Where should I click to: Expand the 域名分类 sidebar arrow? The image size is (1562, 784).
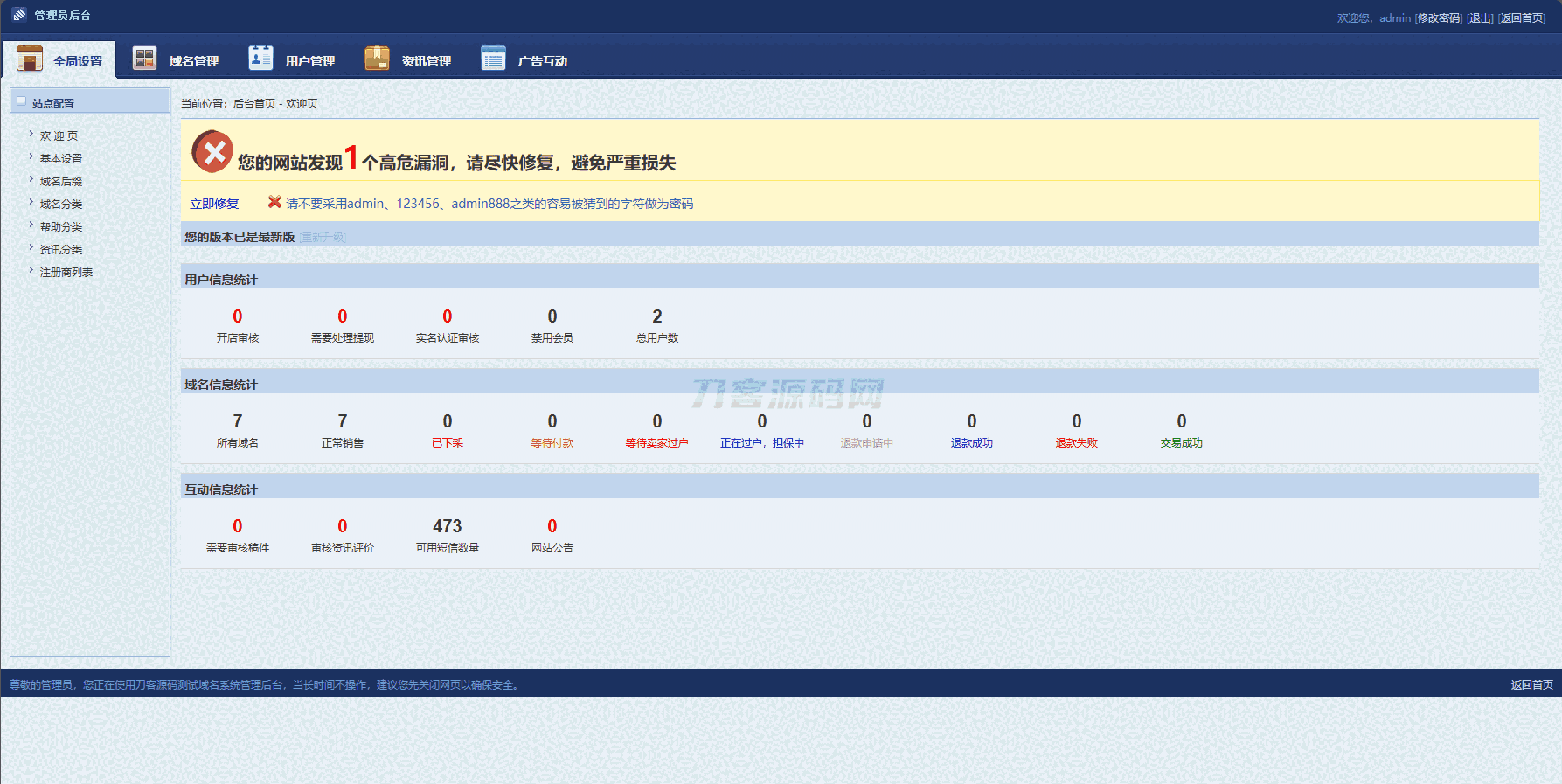[31, 203]
